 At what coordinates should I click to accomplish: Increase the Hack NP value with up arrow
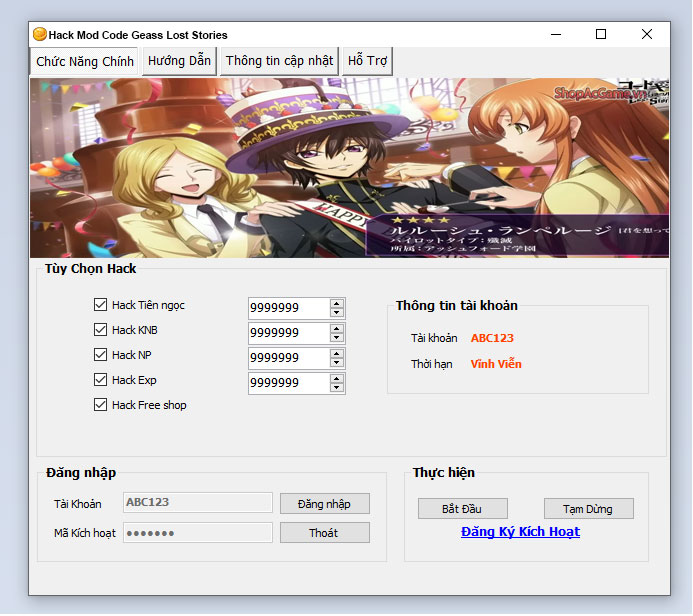[337, 354]
